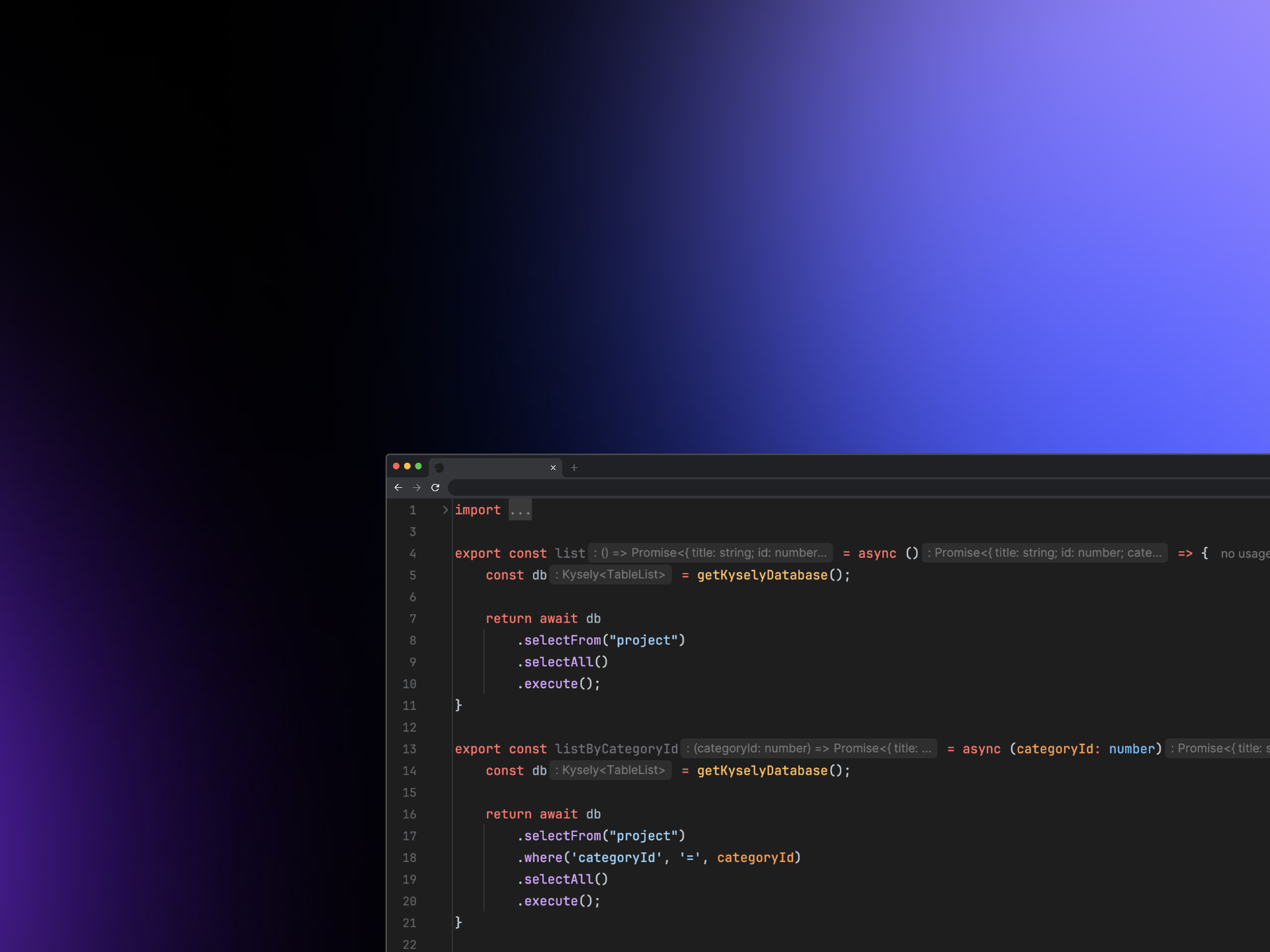Expand the import ellipsis placeholder
This screenshot has width=1270, height=952.
tap(520, 510)
